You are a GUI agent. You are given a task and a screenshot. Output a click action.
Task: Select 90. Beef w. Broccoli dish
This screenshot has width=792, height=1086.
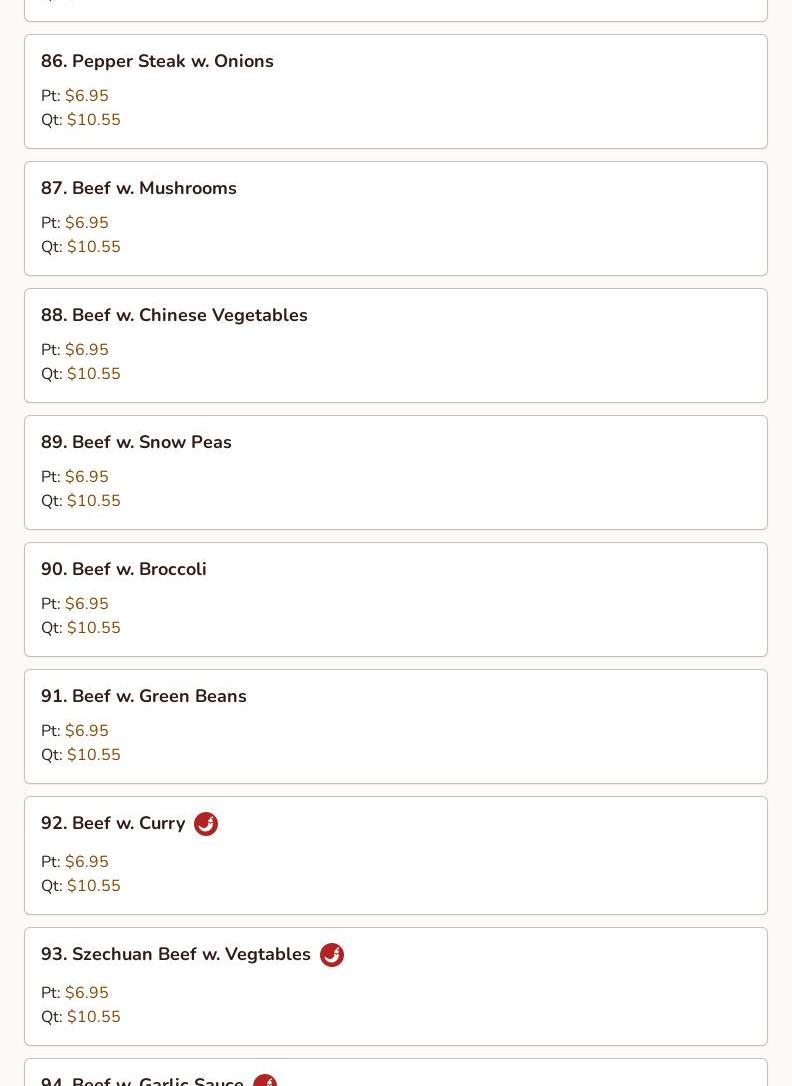(x=124, y=569)
